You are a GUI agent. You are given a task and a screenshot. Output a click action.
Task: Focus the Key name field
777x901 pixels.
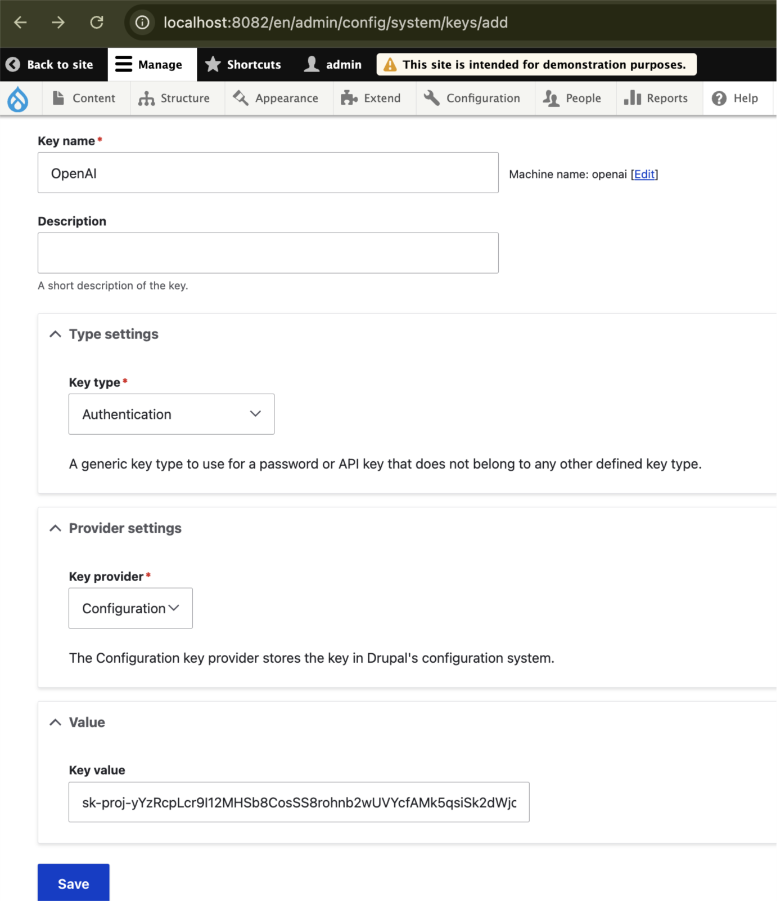click(268, 172)
